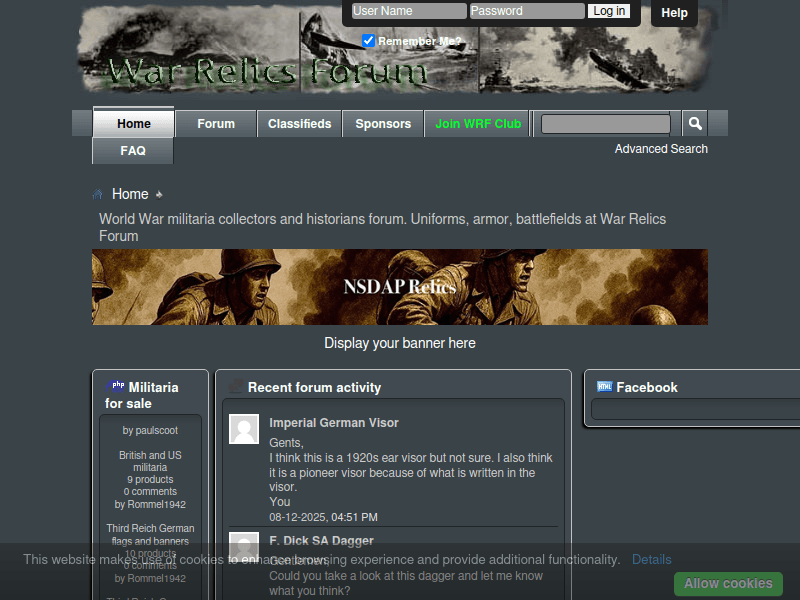Click the Allow cookies button
Image resolution: width=800 pixels, height=600 pixels.
click(728, 584)
